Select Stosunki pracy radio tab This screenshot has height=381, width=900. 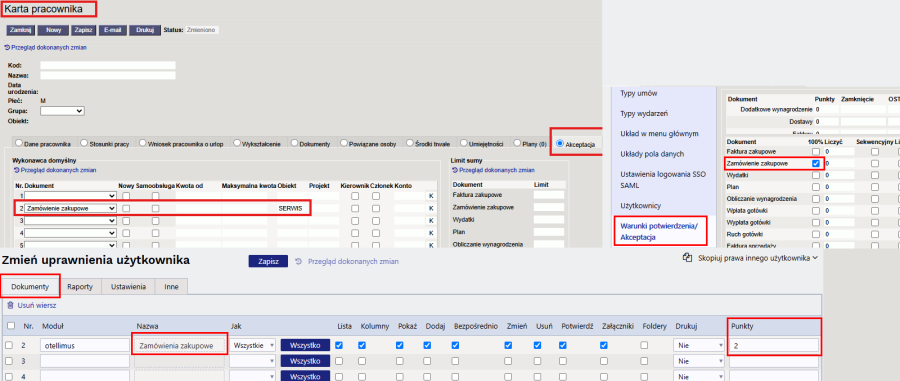click(84, 143)
